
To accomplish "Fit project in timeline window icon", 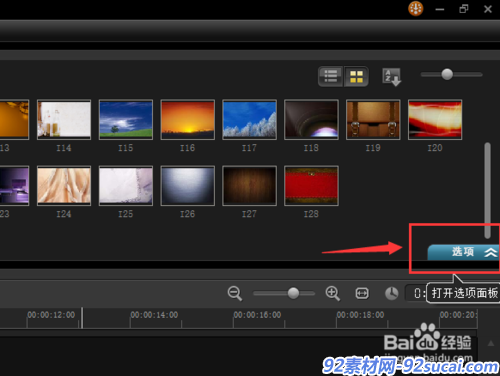I will tap(362, 293).
